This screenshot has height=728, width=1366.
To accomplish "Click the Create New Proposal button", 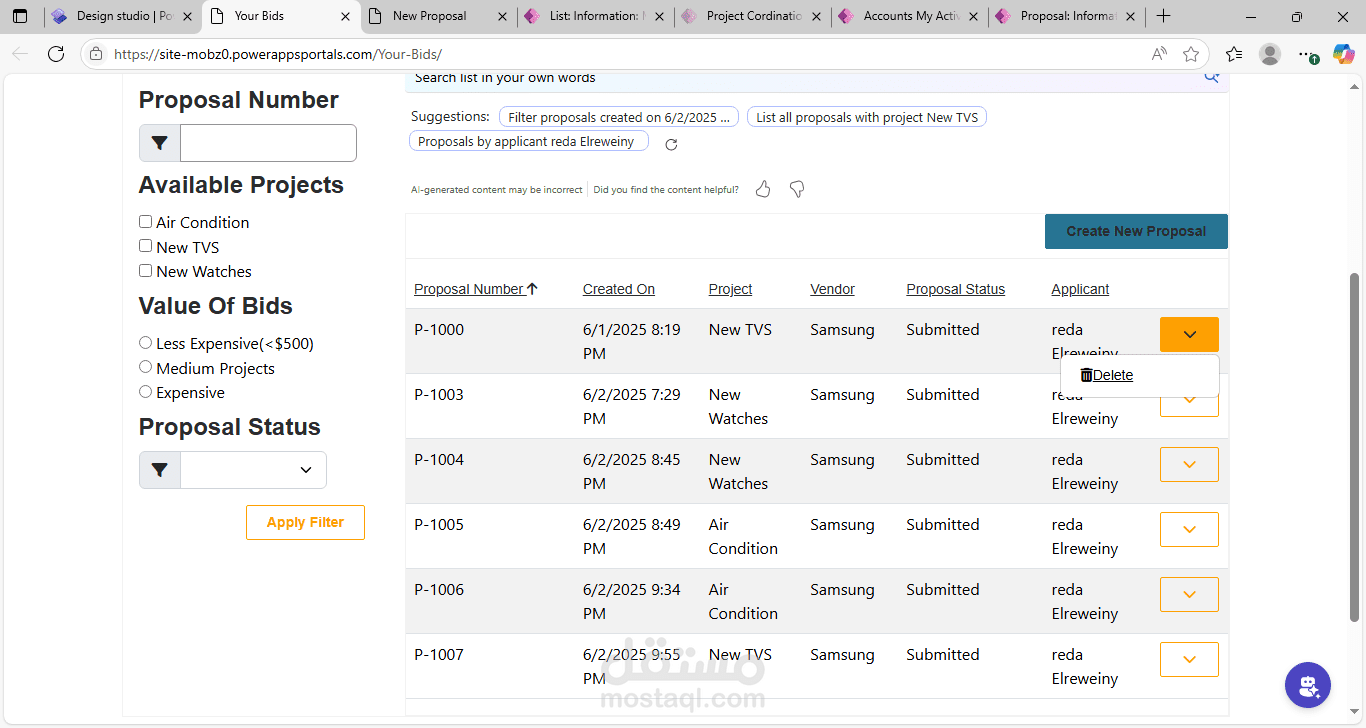I will pos(1136,231).
